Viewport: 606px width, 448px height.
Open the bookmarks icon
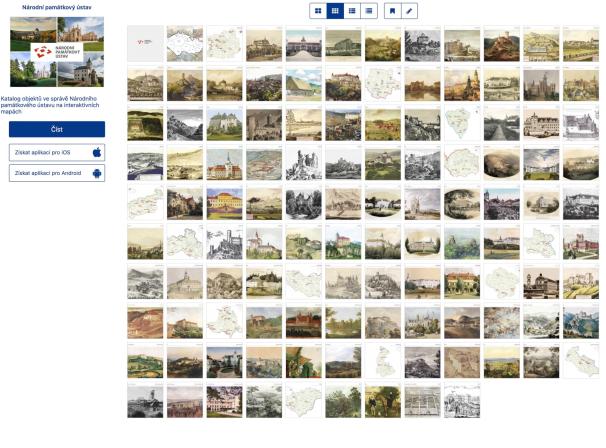(392, 11)
